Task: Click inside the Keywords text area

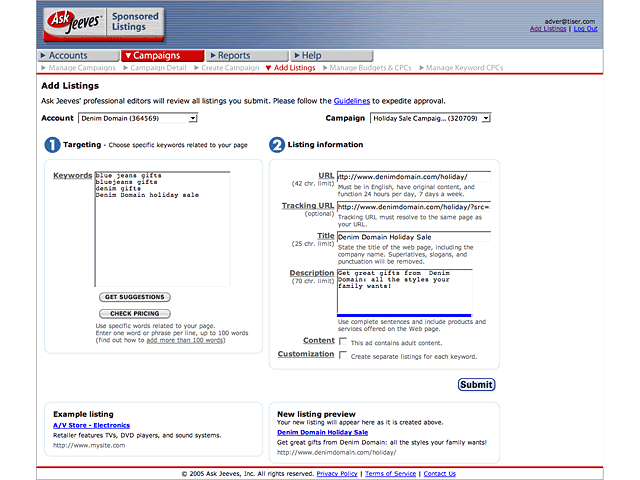Action: pos(162,230)
